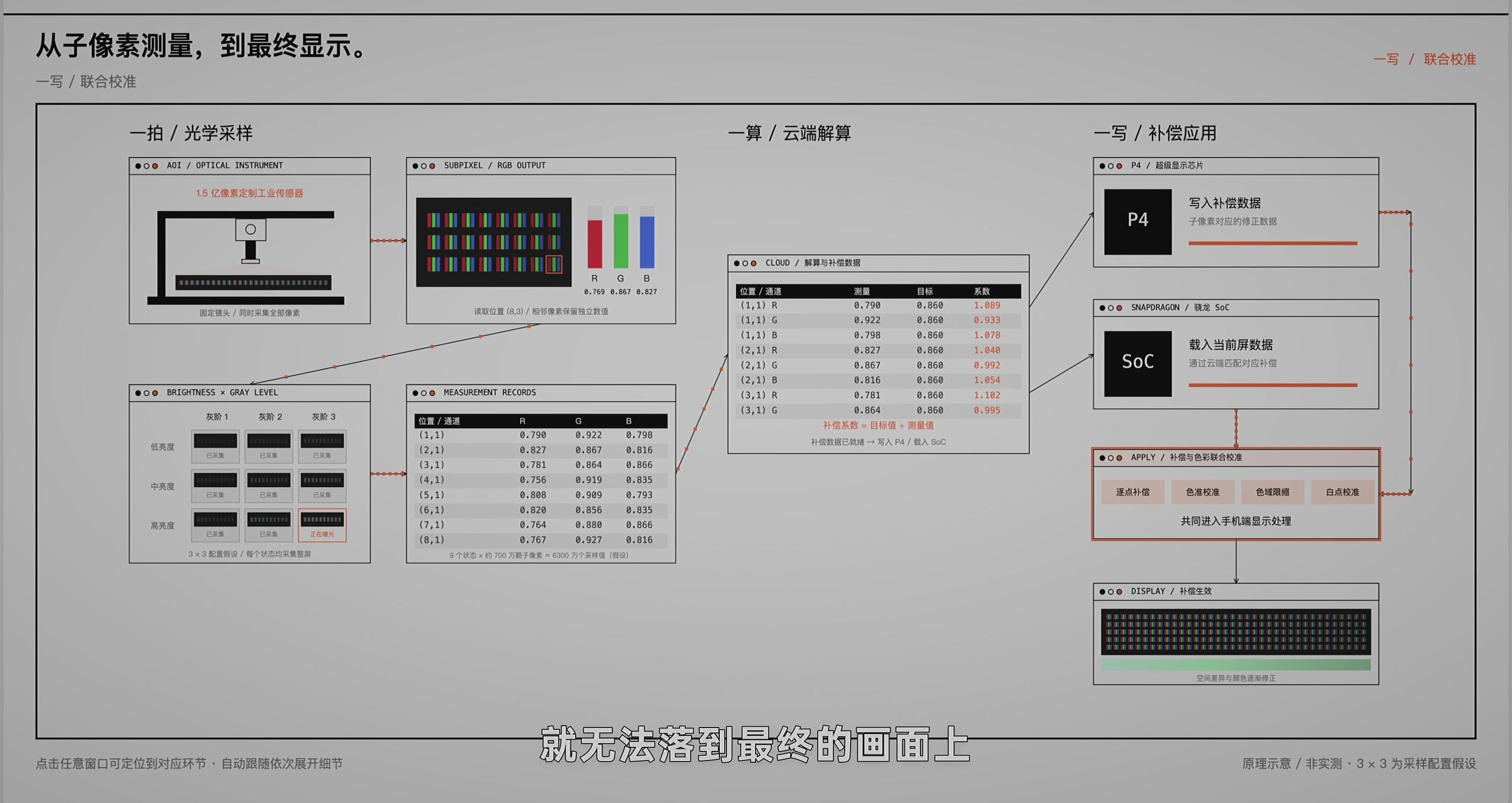Select the 逐点补偿 chip in APPLY window

(1132, 492)
